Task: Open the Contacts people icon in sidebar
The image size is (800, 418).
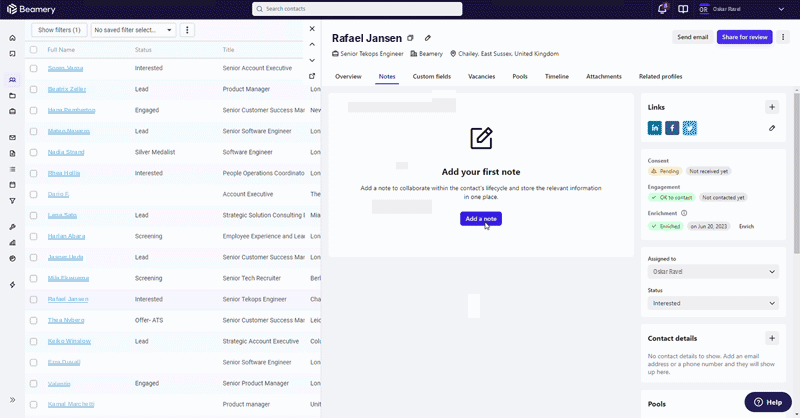Action: click(12, 80)
